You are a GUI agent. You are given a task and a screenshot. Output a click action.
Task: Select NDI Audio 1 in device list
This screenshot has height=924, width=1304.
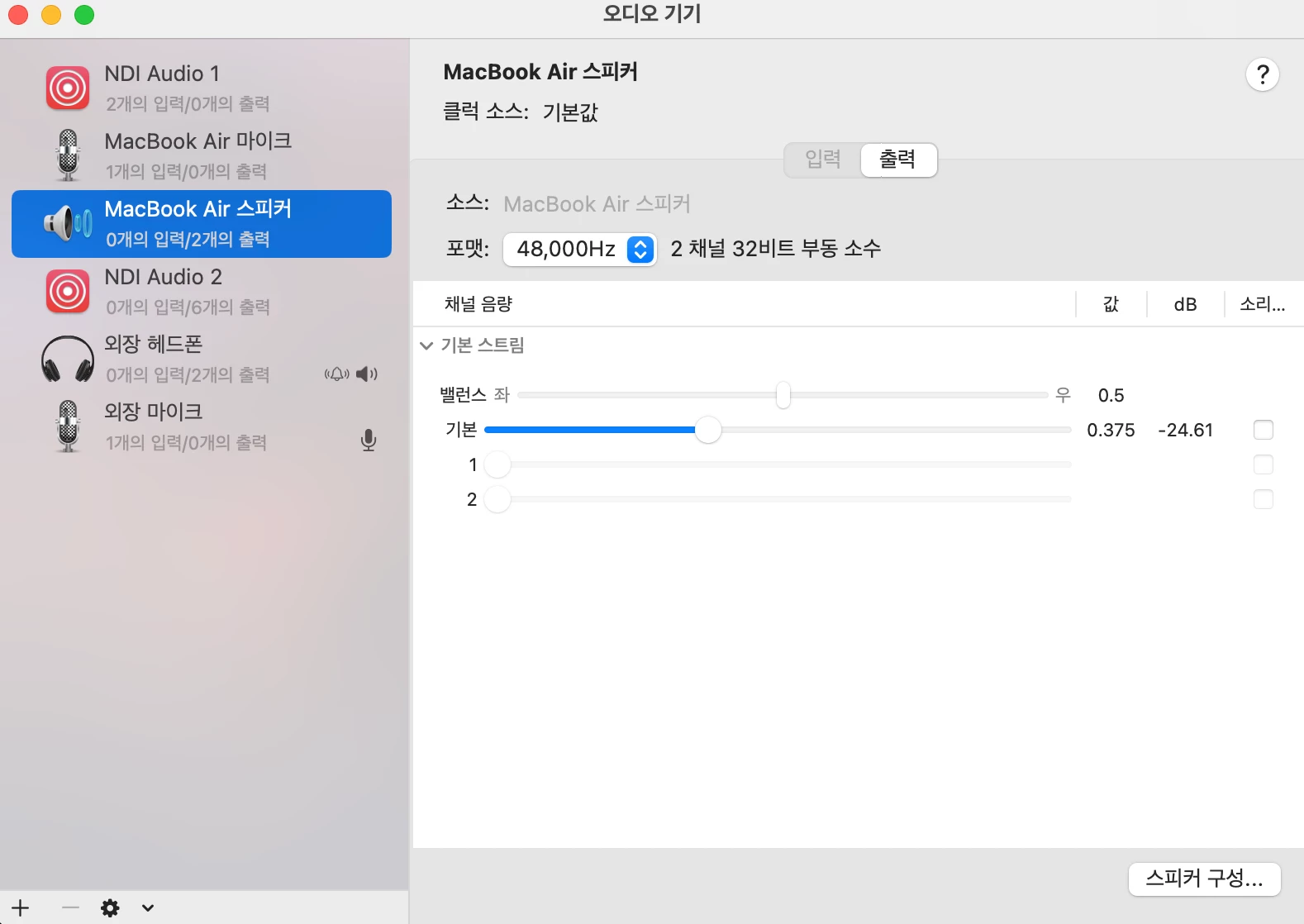[202, 88]
